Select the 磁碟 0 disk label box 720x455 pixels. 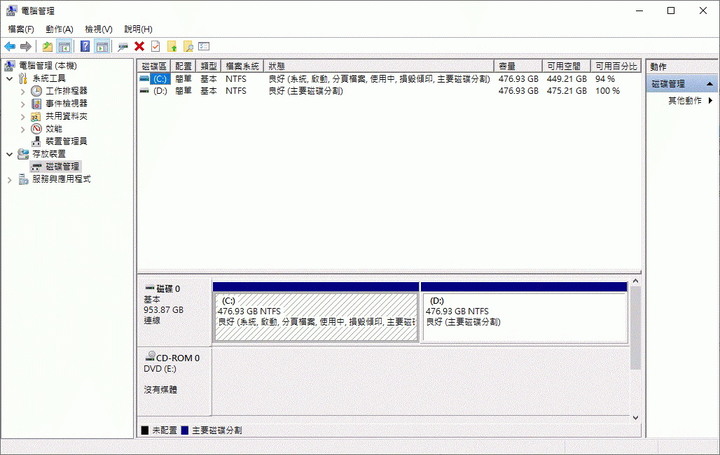[174, 311]
